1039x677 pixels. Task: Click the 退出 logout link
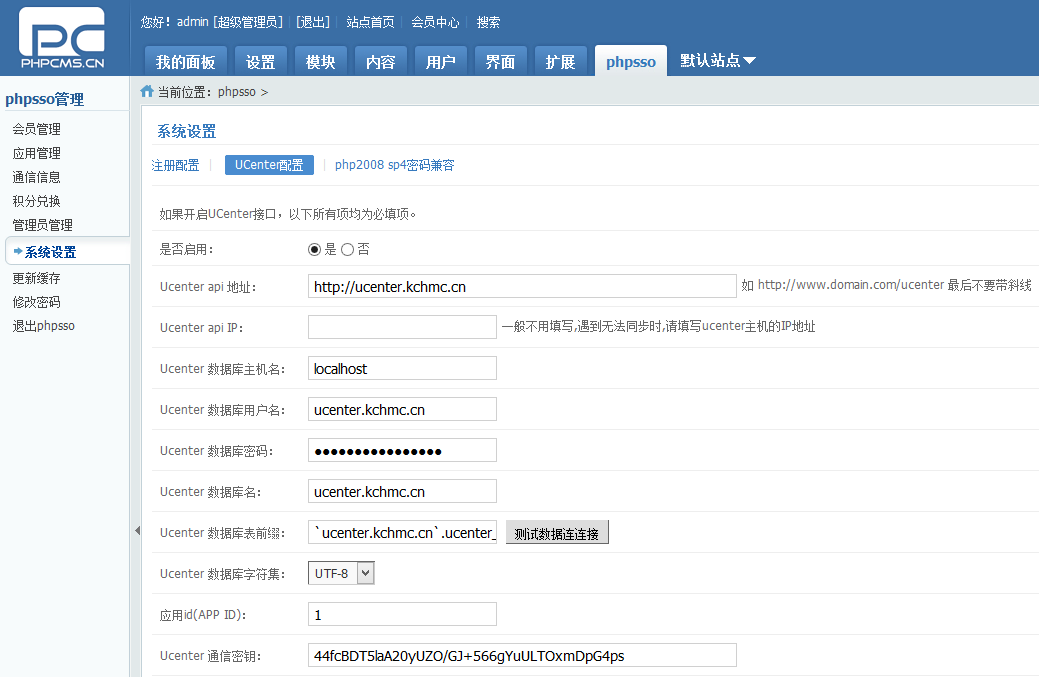[x=313, y=22]
